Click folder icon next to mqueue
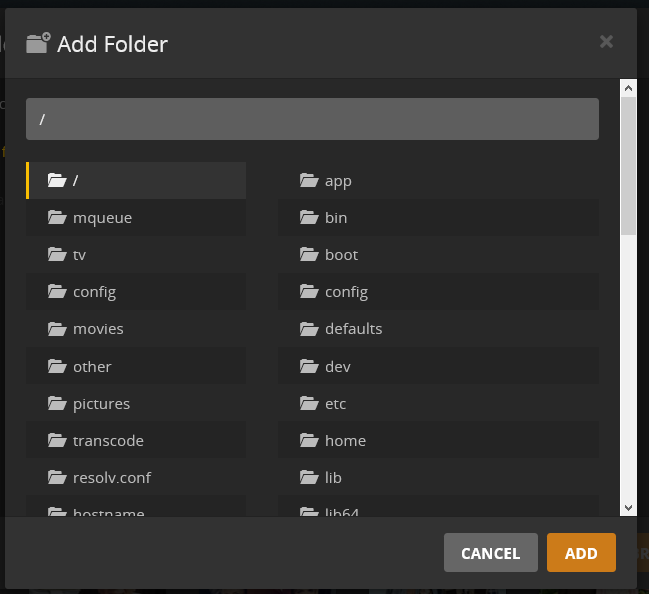649x594 pixels. pyautogui.click(x=57, y=217)
